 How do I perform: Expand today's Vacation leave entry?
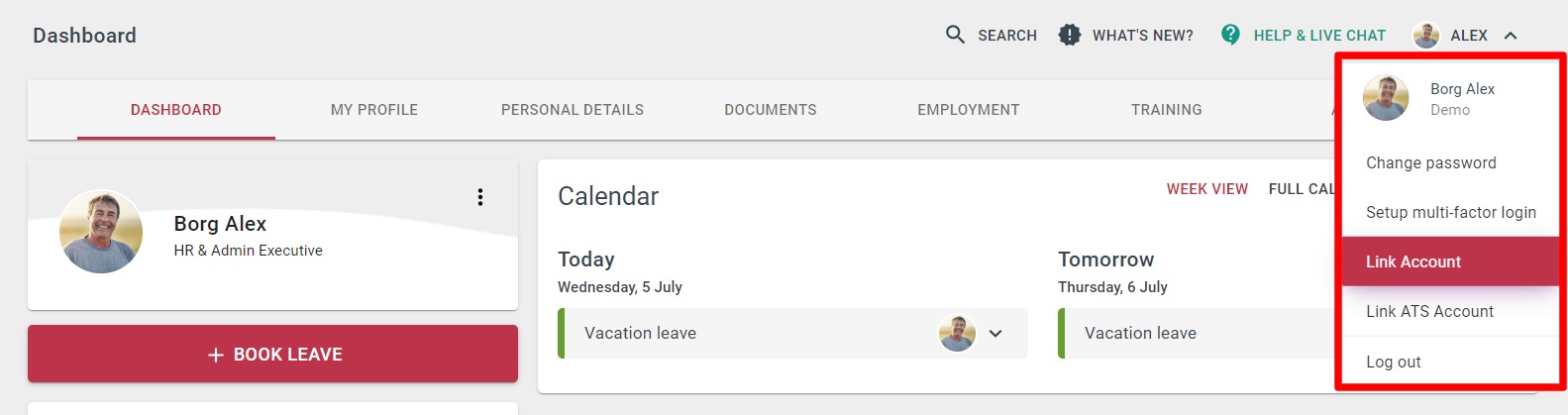coord(995,334)
